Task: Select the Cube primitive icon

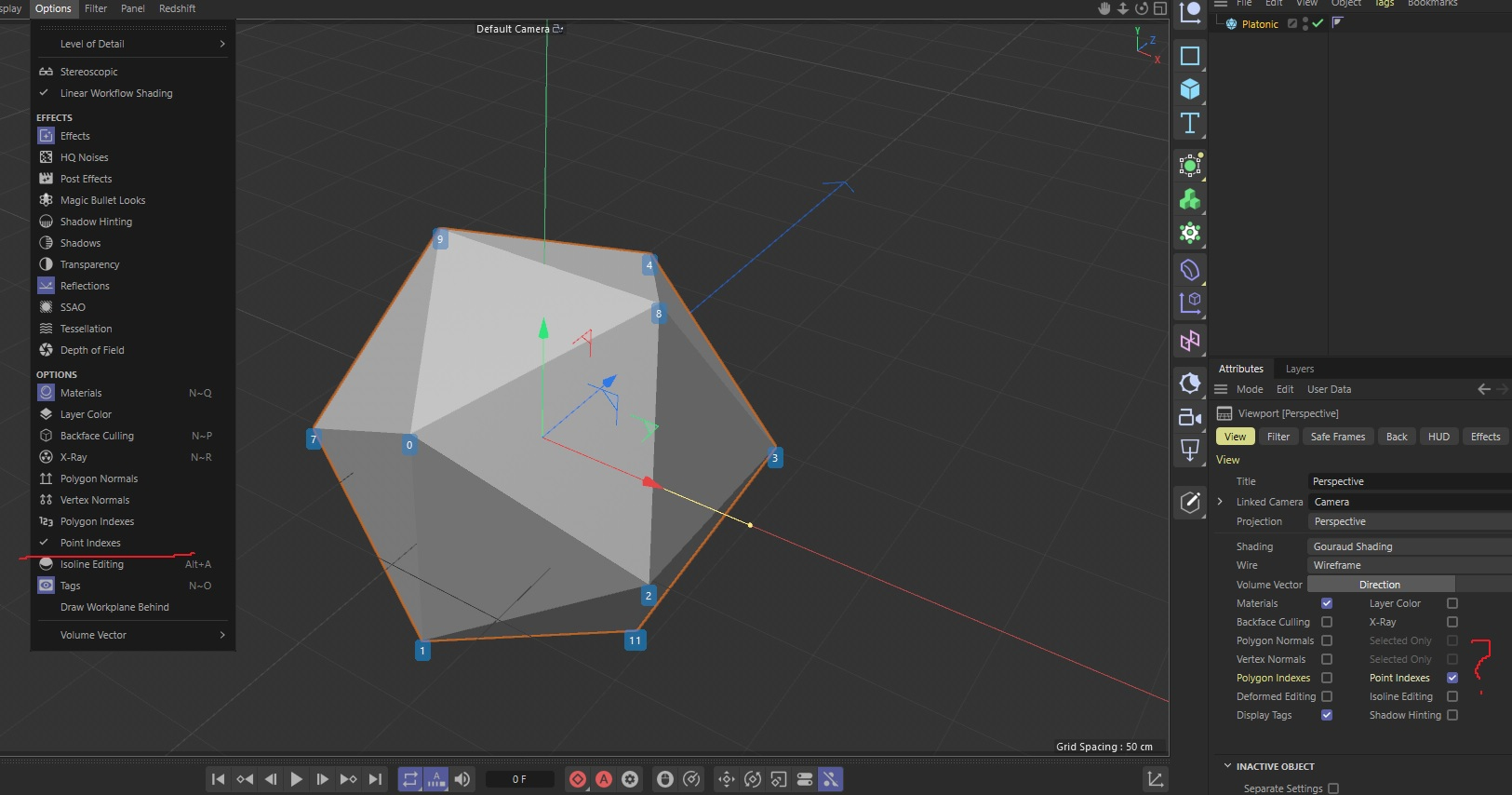Action: click(x=1189, y=89)
